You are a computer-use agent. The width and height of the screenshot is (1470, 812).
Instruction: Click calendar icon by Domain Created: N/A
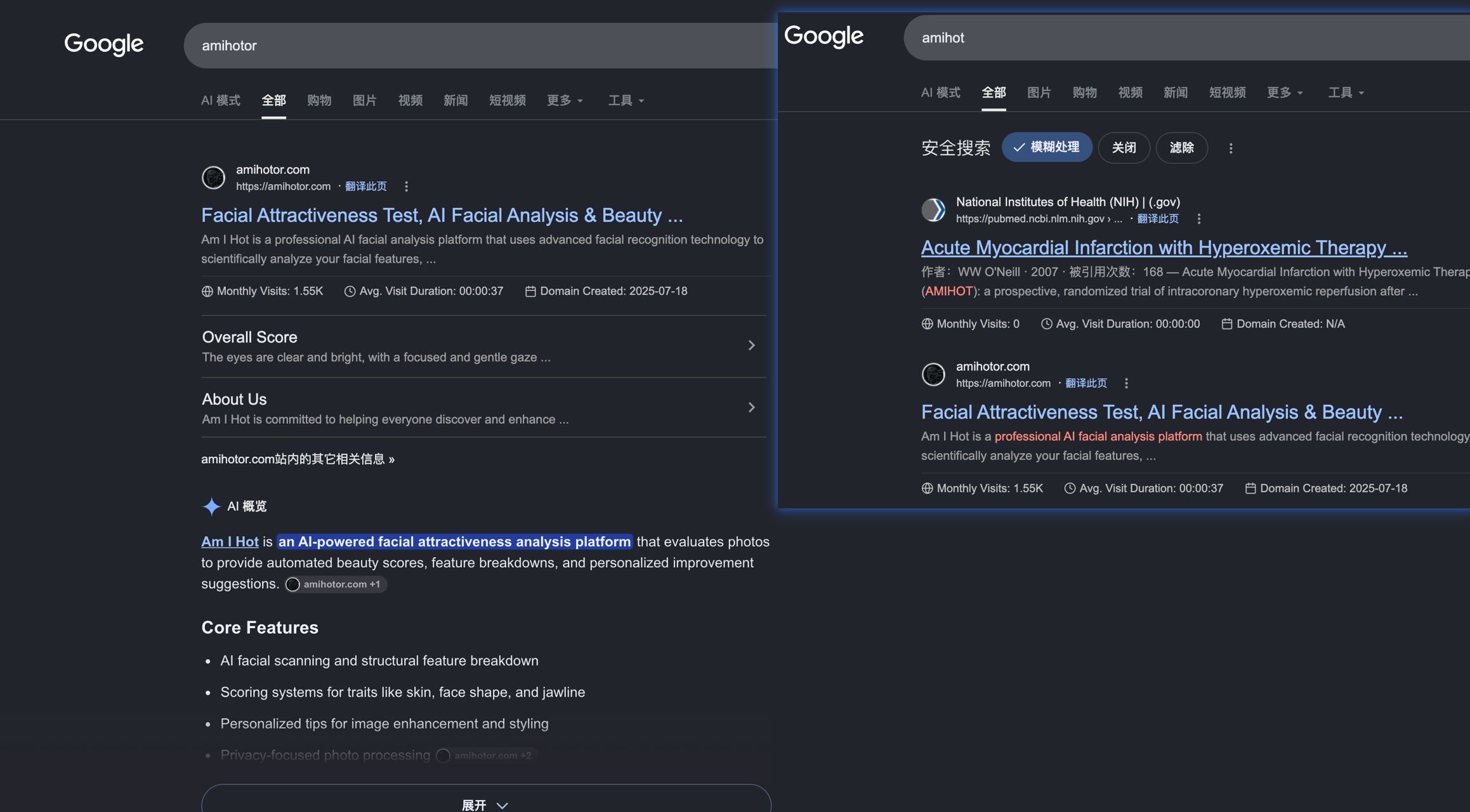click(1227, 324)
